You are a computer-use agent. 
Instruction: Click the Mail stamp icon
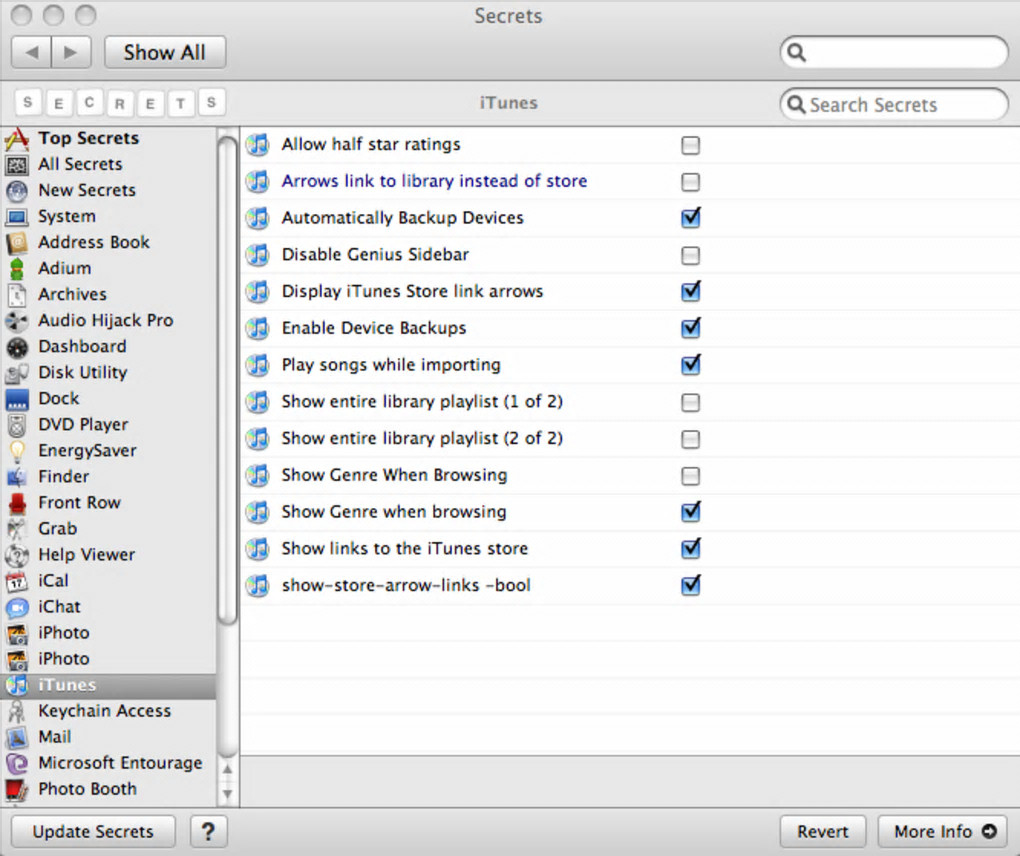pyautogui.click(x=17, y=737)
